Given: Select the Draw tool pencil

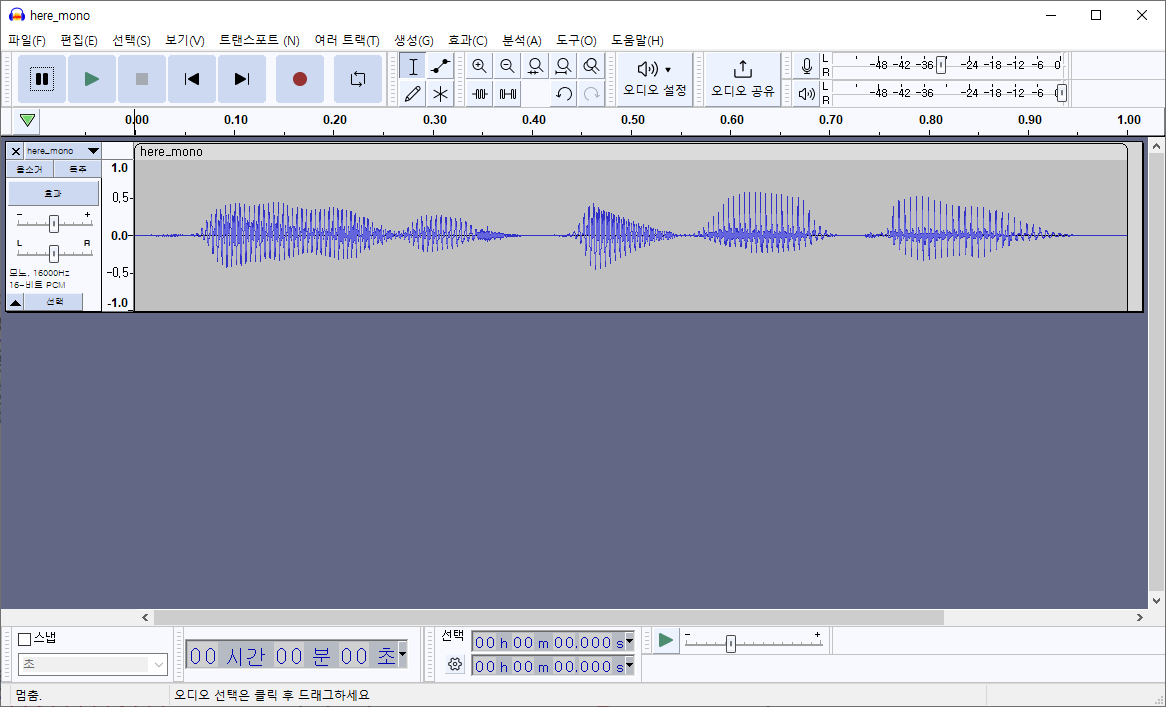Looking at the screenshot, I should point(412,94).
